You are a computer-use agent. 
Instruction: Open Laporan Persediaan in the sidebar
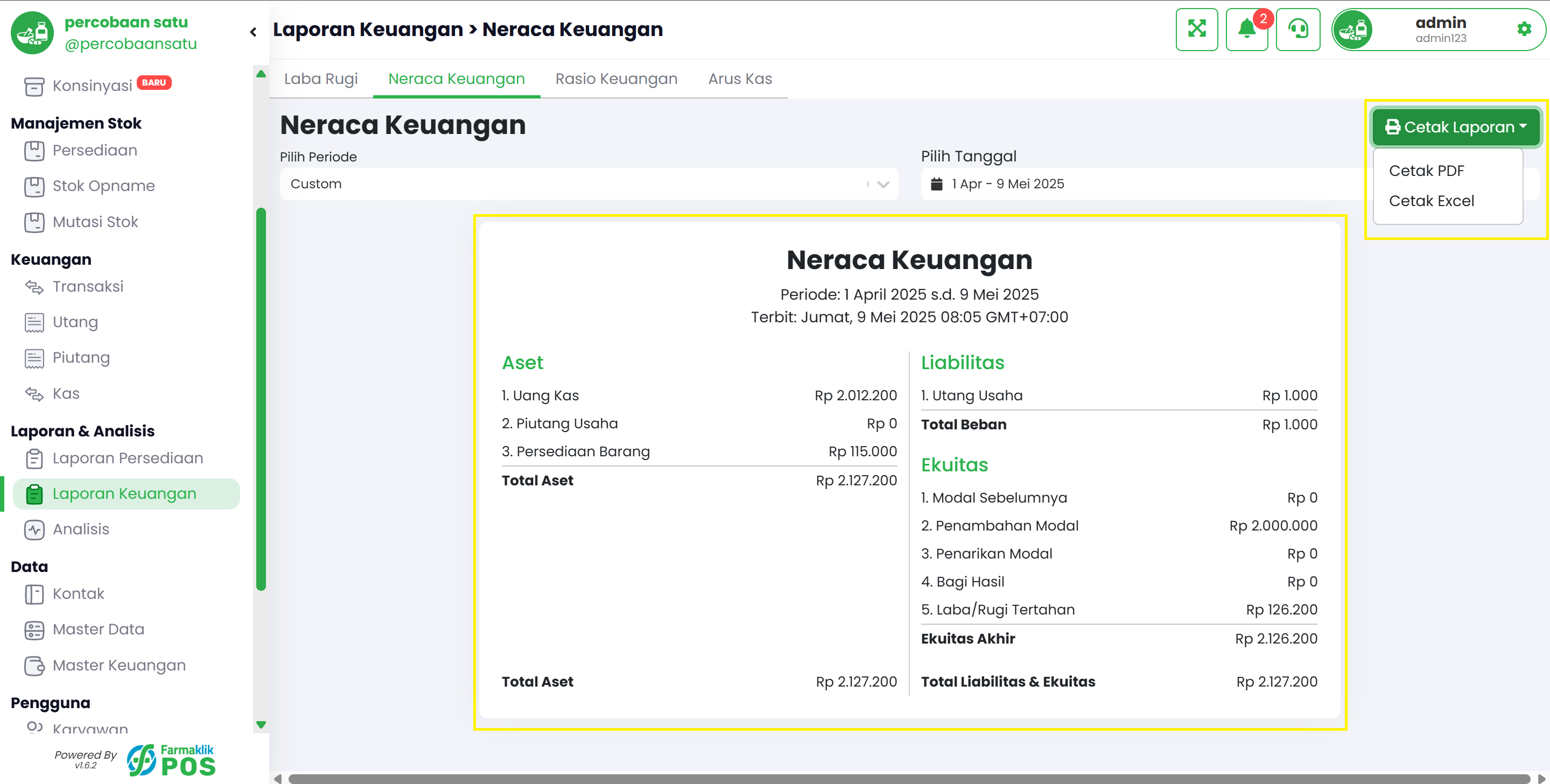128,458
